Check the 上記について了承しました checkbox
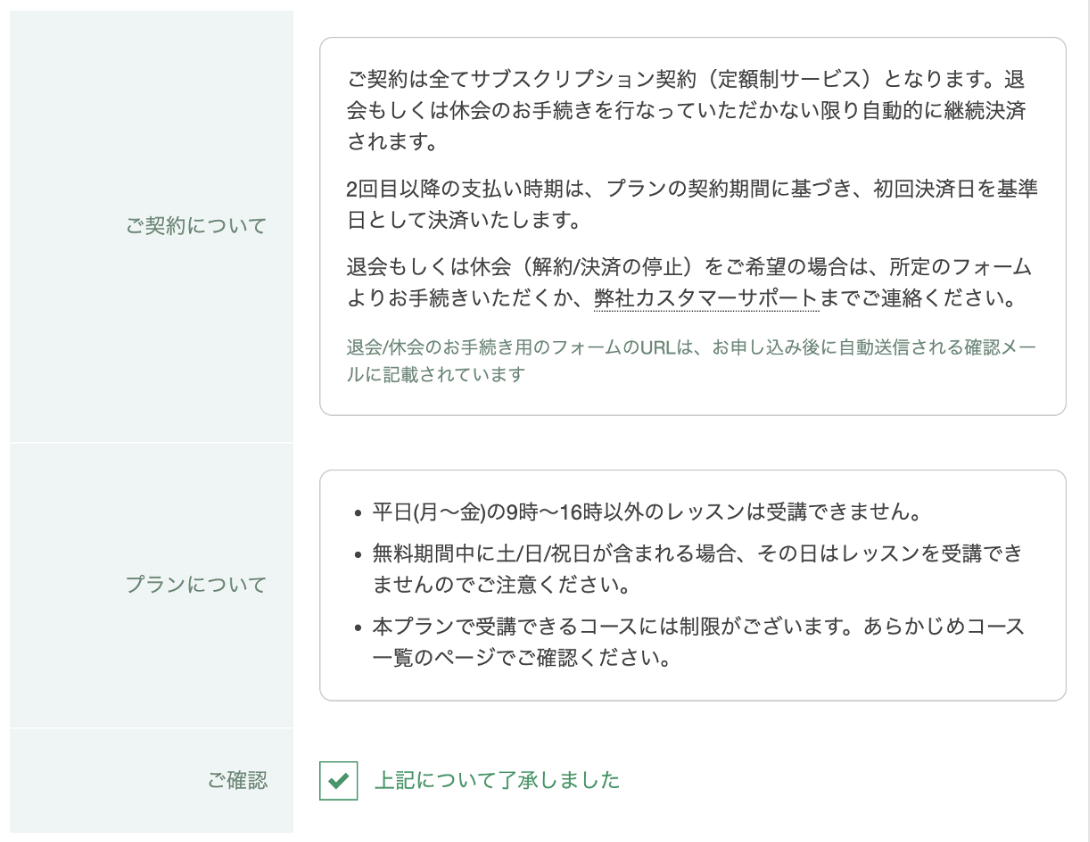Viewport: 1090px width, 842px height. click(x=339, y=780)
